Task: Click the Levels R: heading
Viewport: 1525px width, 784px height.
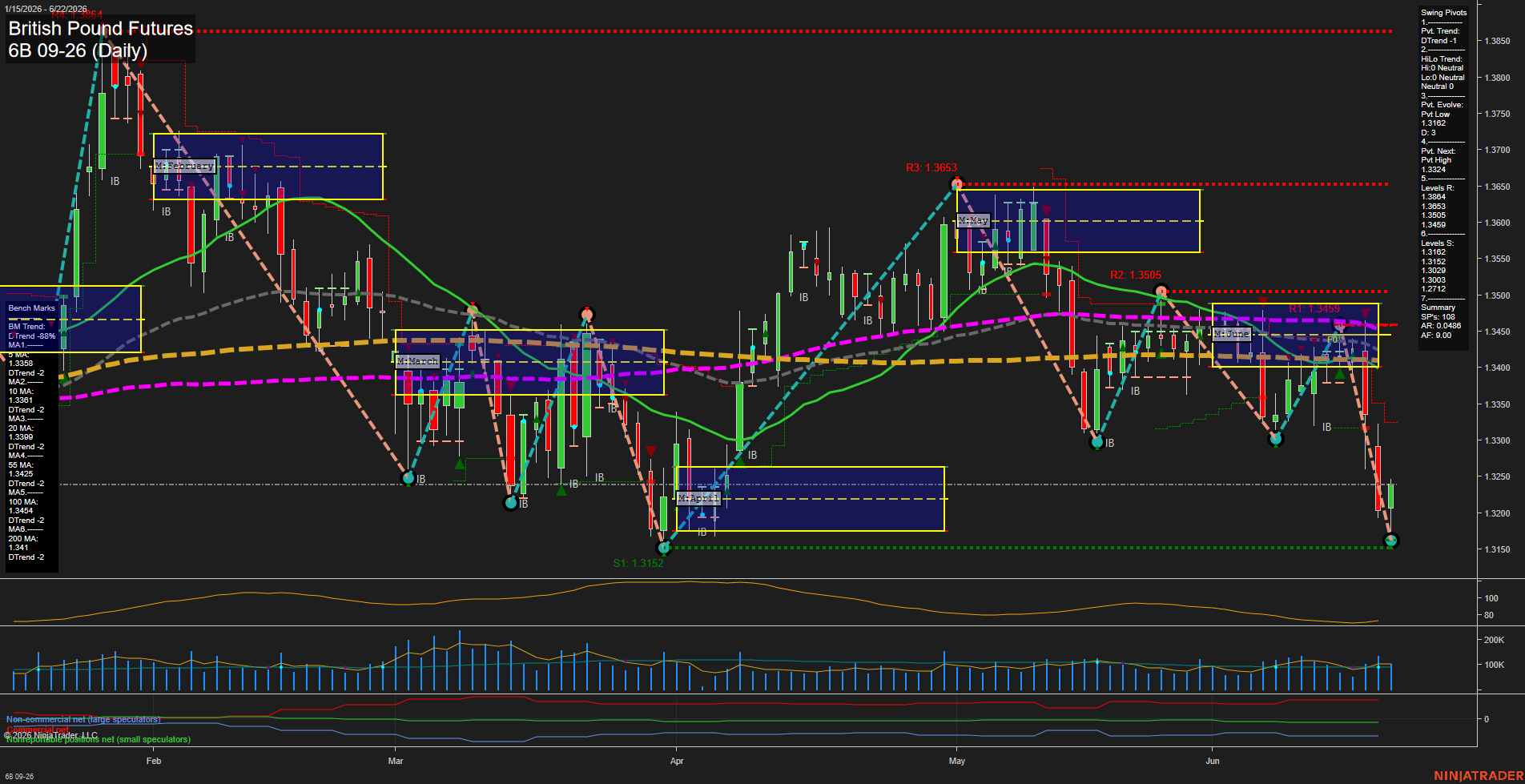Action: [x=1437, y=188]
